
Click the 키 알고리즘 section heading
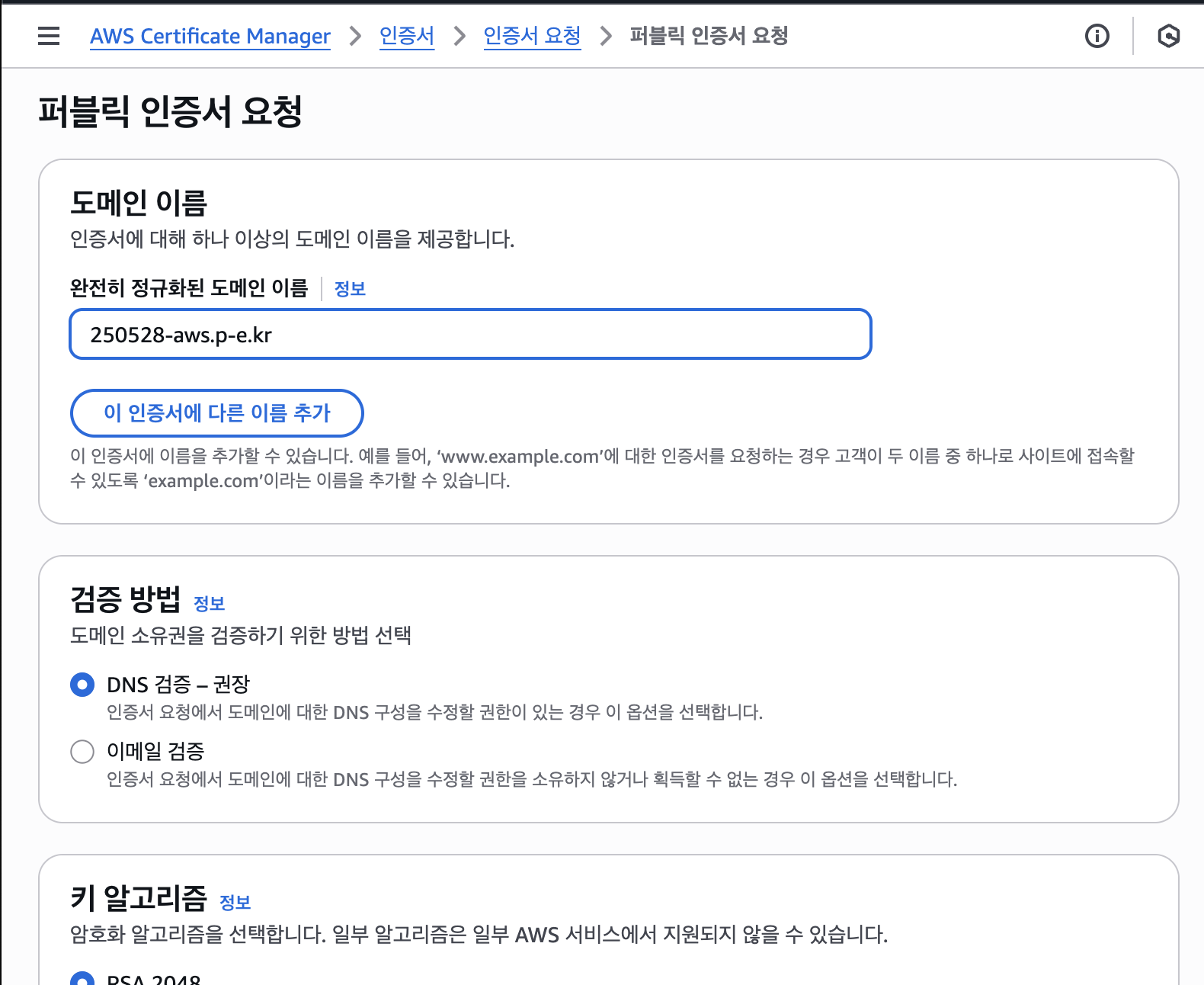click(x=139, y=898)
